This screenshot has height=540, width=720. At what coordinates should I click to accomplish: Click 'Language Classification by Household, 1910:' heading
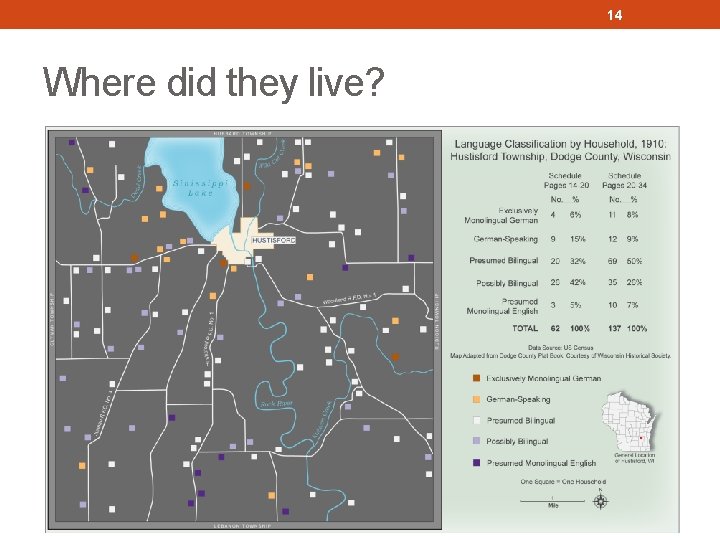click(560, 144)
